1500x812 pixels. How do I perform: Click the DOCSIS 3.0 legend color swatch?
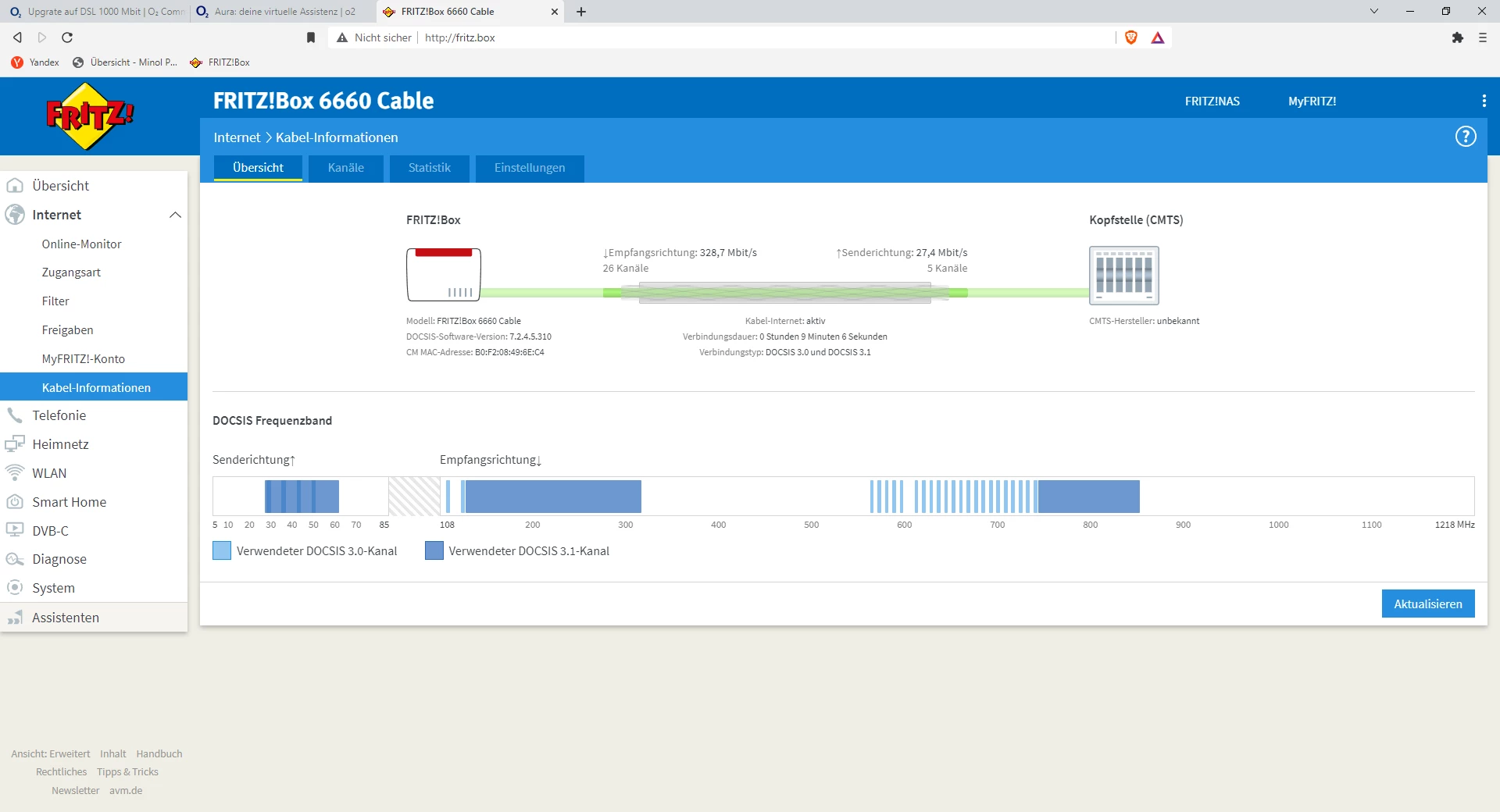coord(222,551)
